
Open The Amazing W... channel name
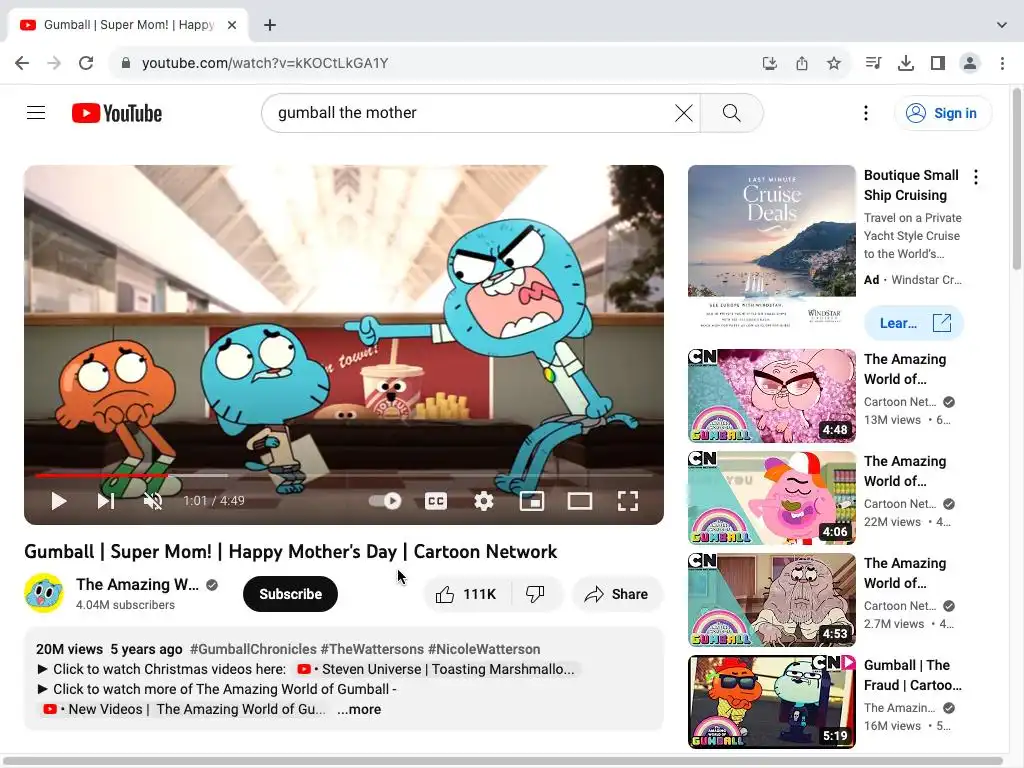click(137, 584)
